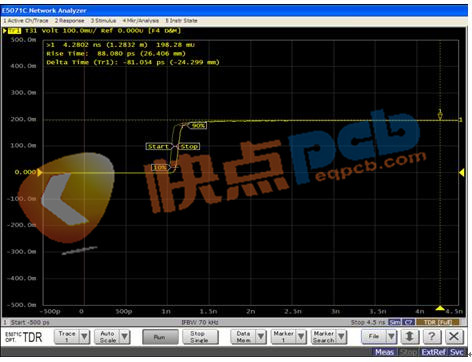Viewport: 472px width, 362px height.
Task: Click the left 0.000 reference level arrow
Action: pos(40,172)
